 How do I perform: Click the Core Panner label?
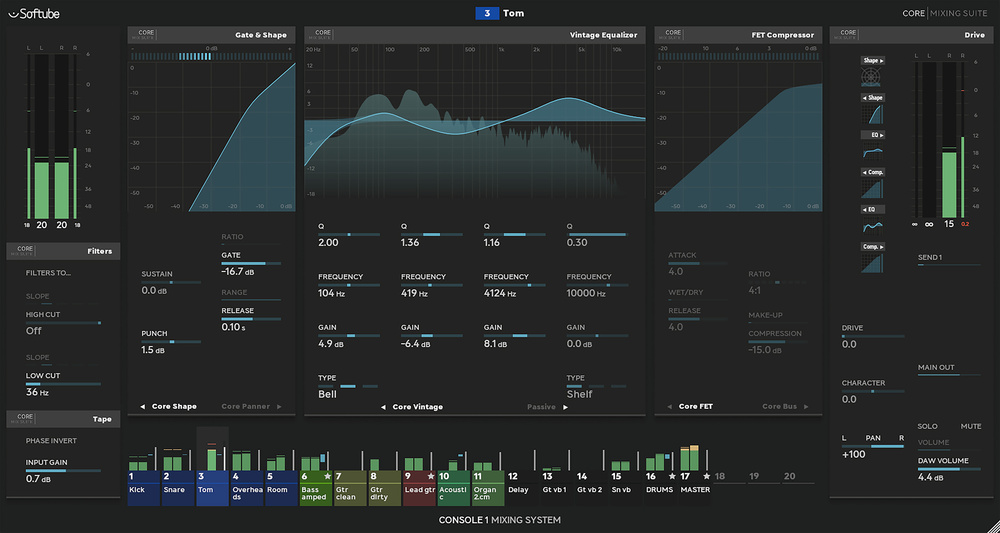click(x=245, y=407)
